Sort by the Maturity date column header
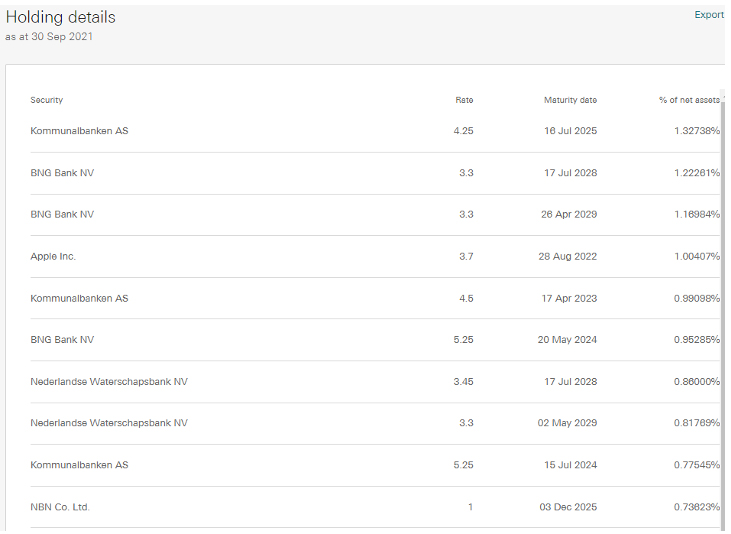 (x=570, y=100)
